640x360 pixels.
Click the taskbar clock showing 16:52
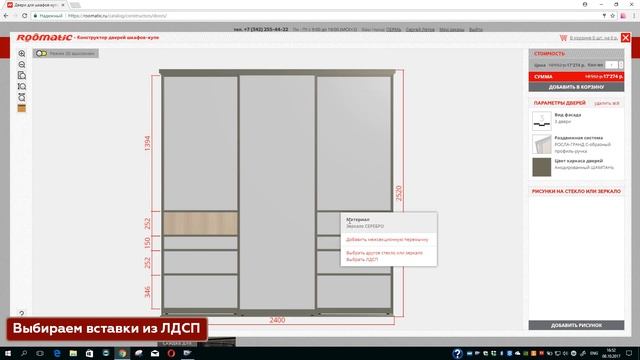pos(611,353)
